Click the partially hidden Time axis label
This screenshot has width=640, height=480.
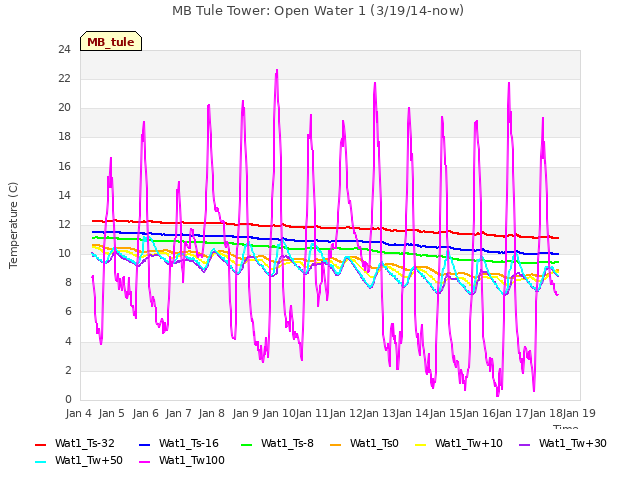pyautogui.click(x=566, y=427)
